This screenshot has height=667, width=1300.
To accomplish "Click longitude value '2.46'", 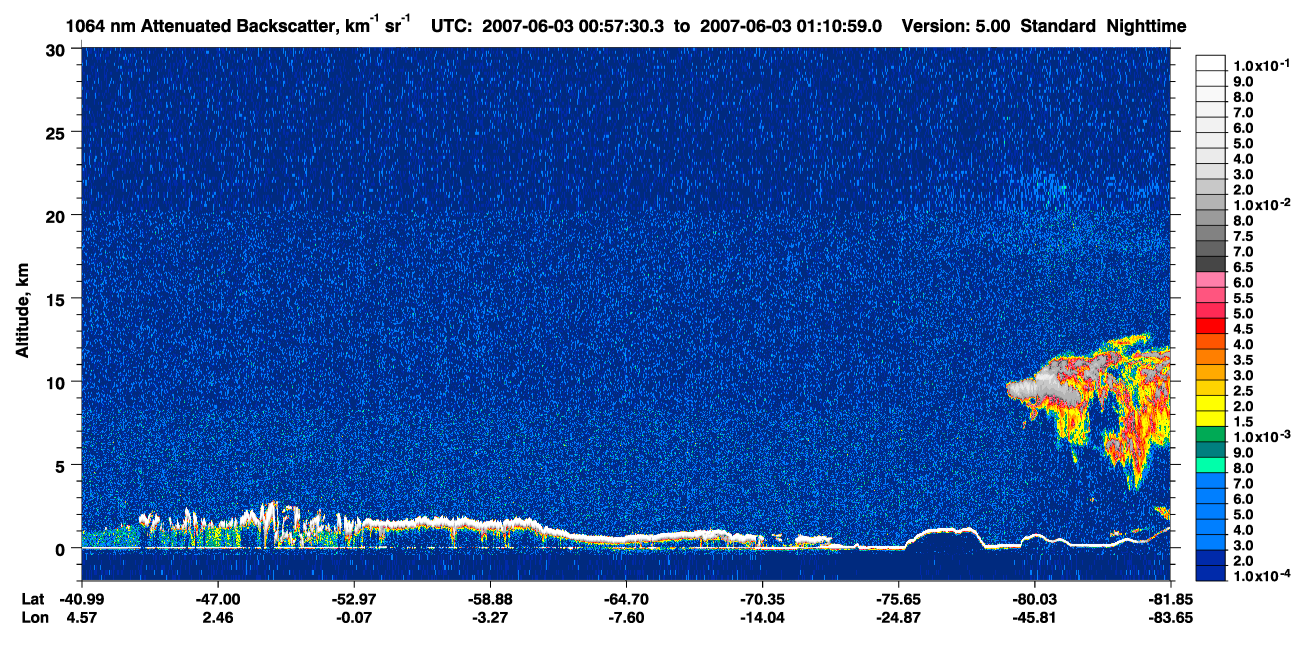I will click(217, 617).
